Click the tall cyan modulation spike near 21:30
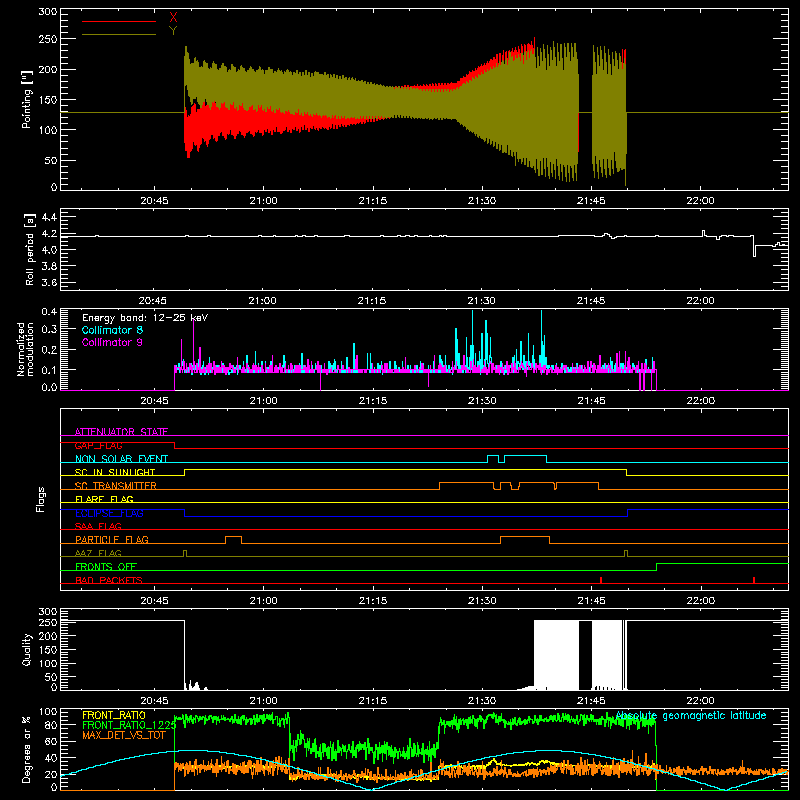The height and width of the screenshot is (800, 800). pyautogui.click(x=472, y=337)
